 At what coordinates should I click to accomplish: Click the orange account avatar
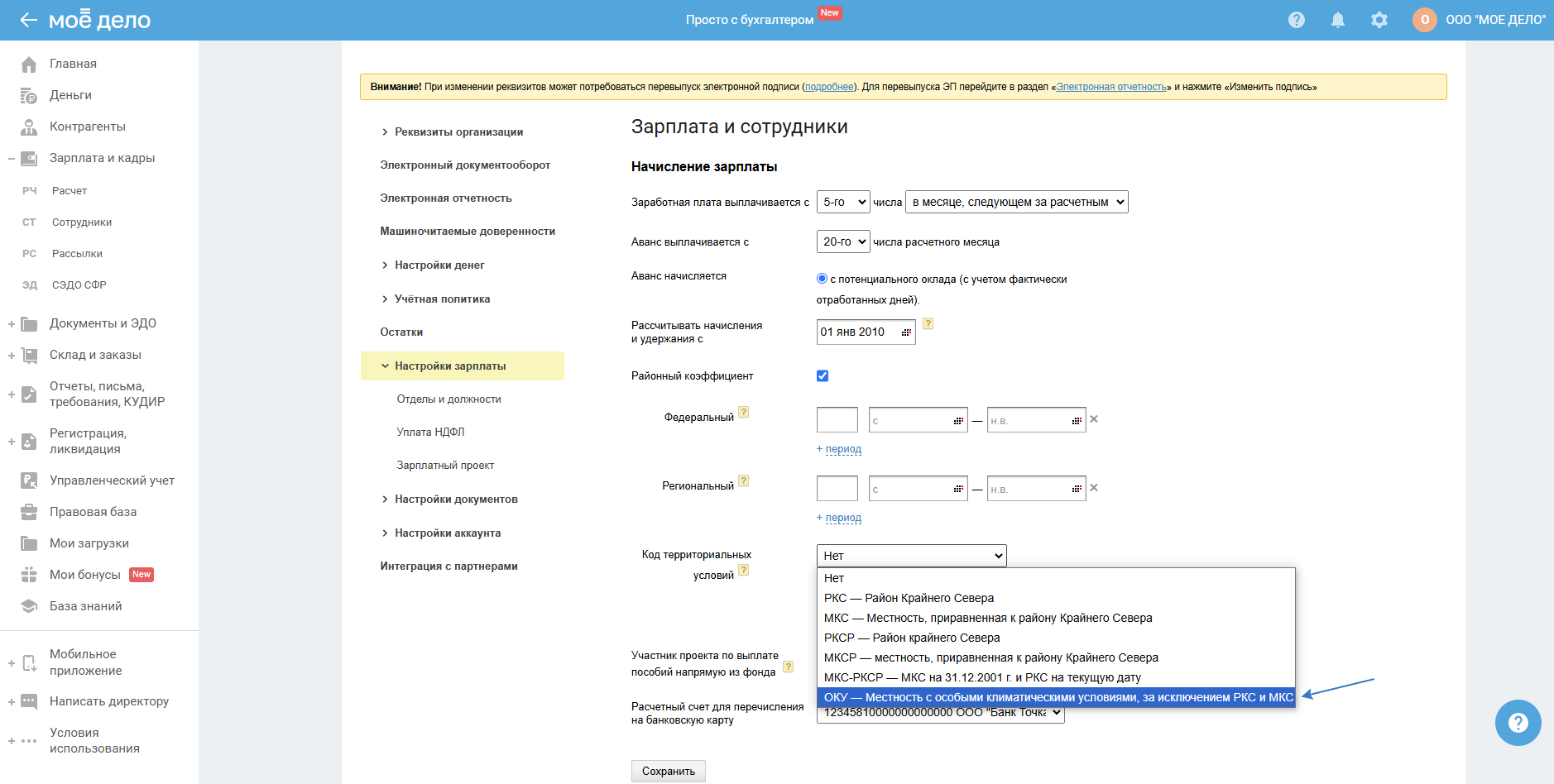1425,20
